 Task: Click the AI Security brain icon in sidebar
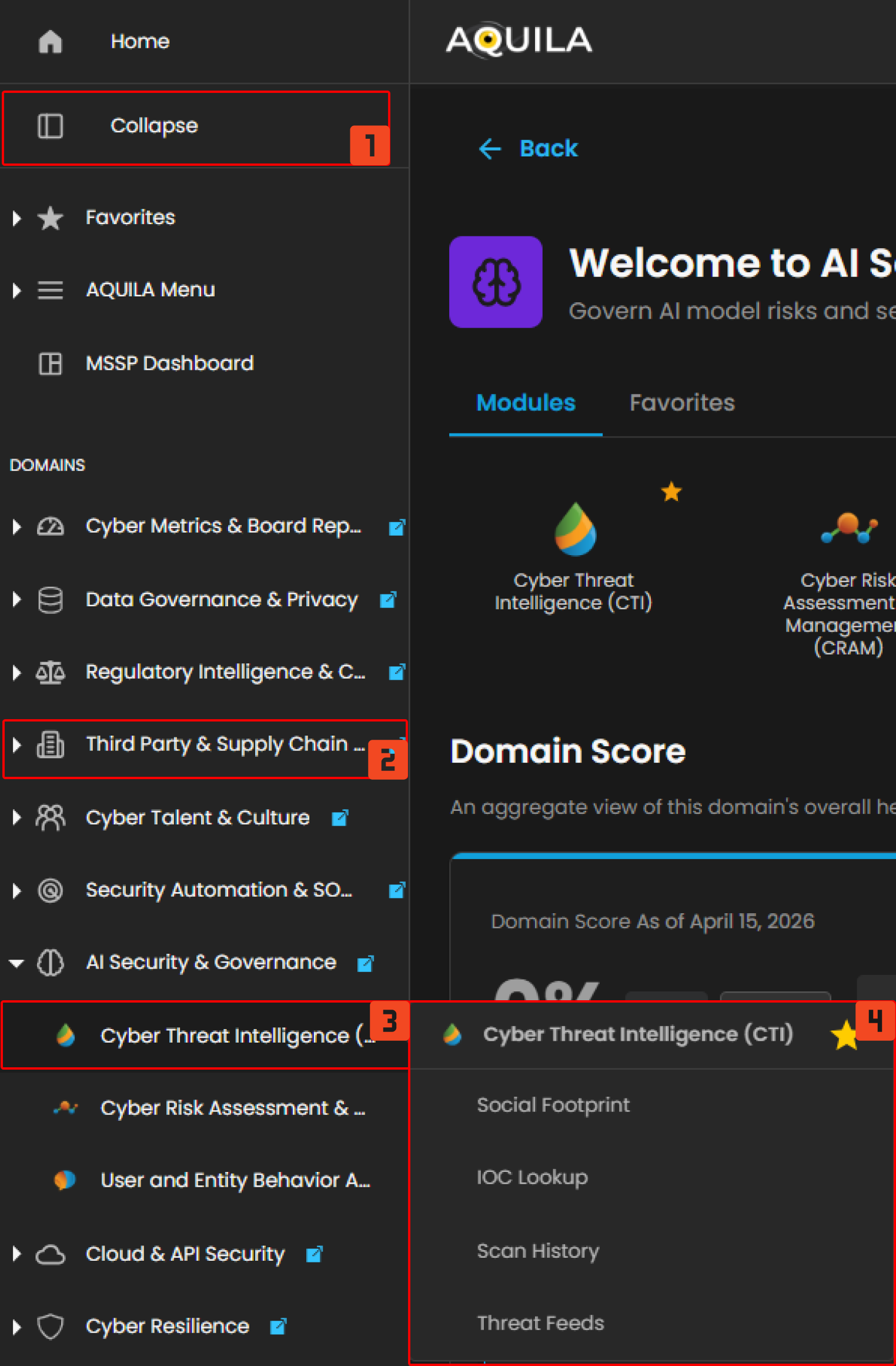pos(50,963)
